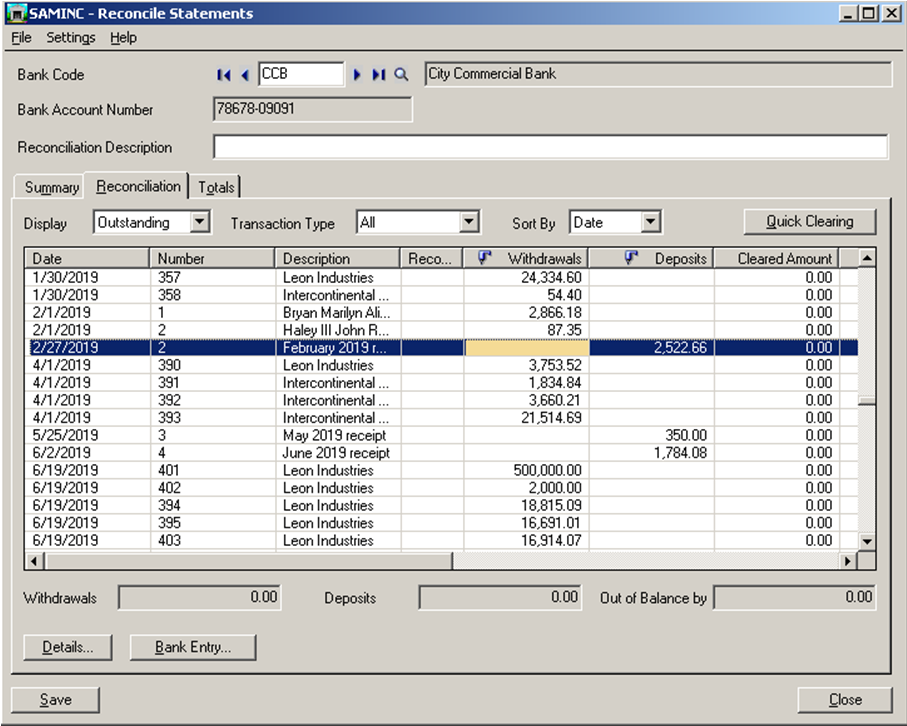Go to first bank code record
This screenshot has width=907, height=726.
click(x=224, y=75)
